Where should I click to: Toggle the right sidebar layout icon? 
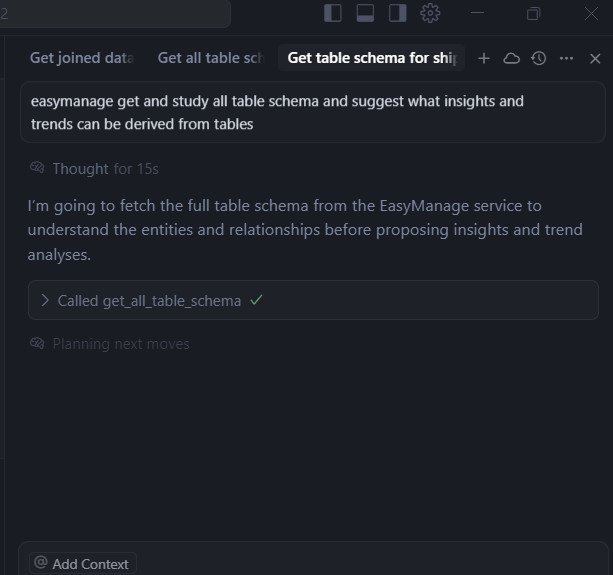tap(397, 13)
